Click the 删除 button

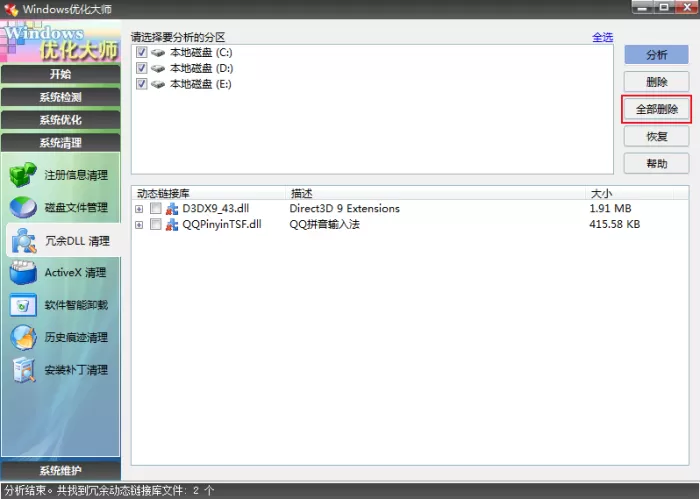click(x=656, y=82)
